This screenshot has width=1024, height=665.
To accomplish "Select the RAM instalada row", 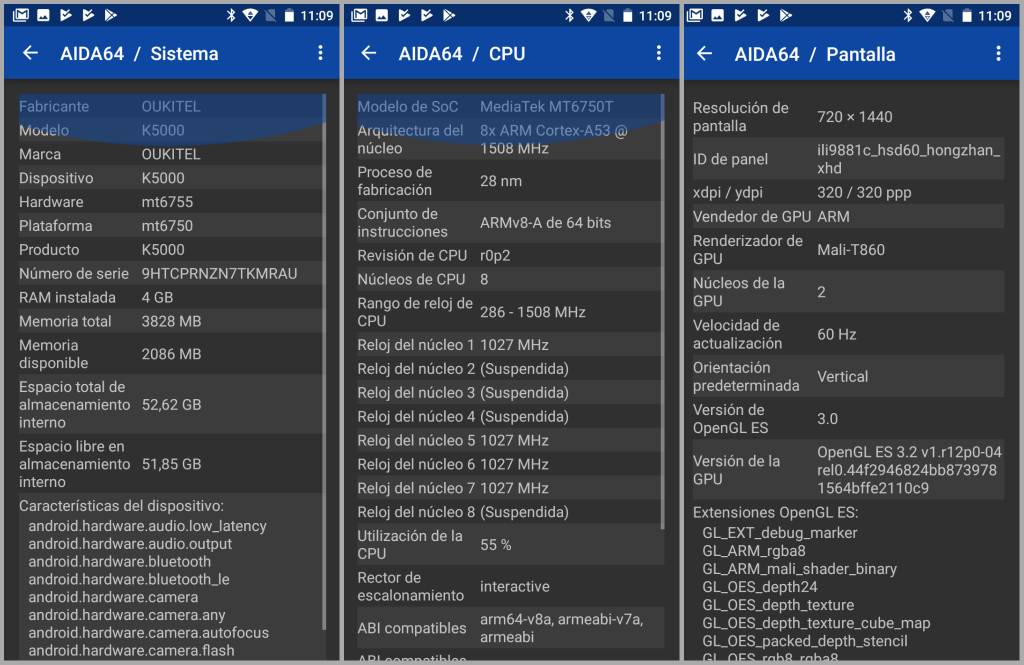I will click(x=170, y=297).
